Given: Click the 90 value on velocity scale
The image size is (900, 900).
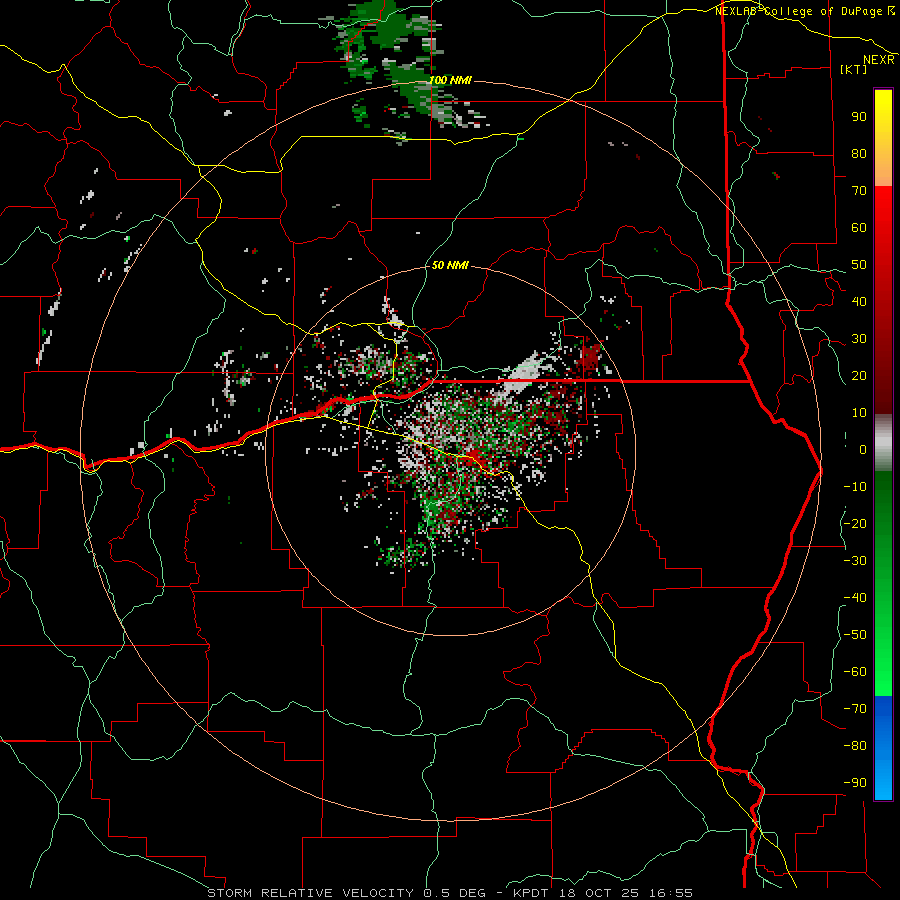Looking at the screenshot, I should 859,117.
